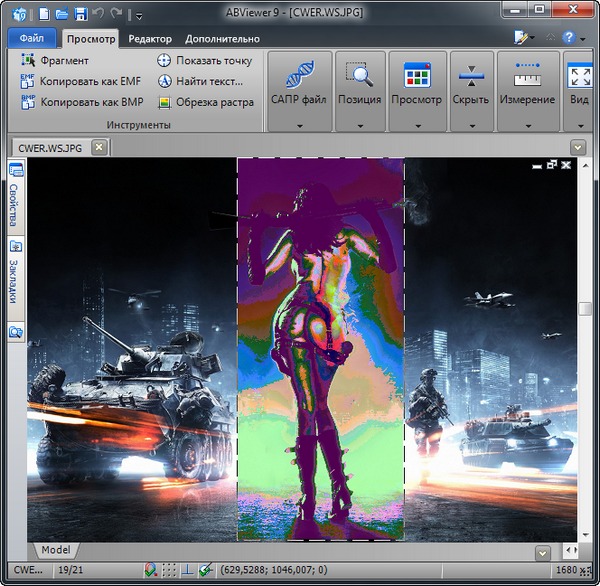This screenshot has width=600, height=586.
Task: Expand the Позиция group dropdown
Action: (x=359, y=126)
